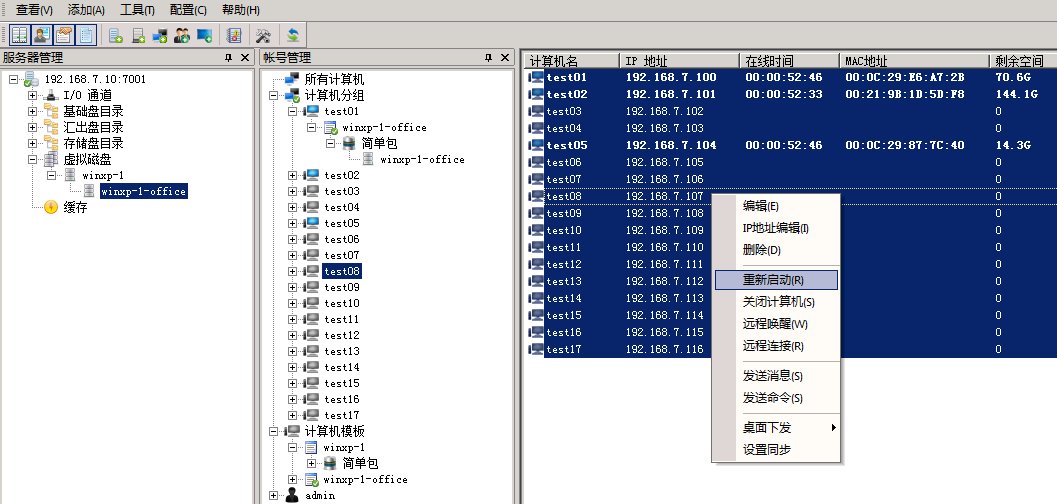Collapse the 192.168.7.10:7001 server node
The width and height of the screenshot is (1057, 504).
coord(13,80)
